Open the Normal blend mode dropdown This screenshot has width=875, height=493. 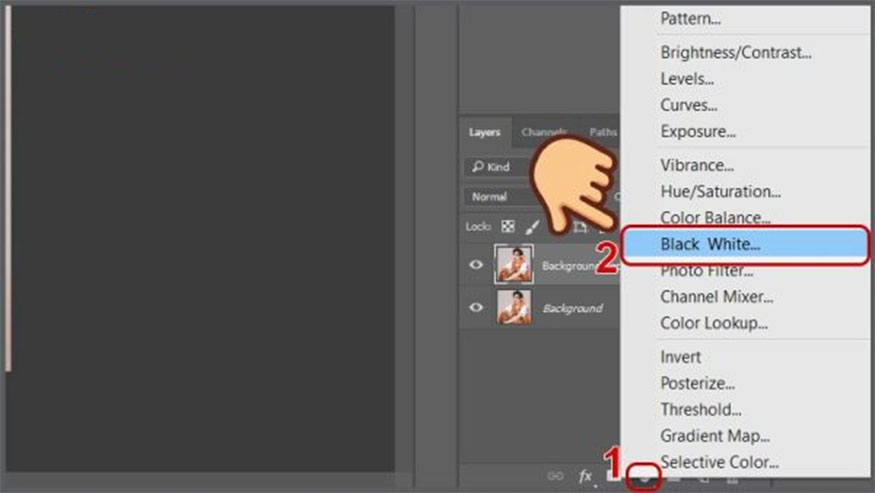(x=497, y=197)
